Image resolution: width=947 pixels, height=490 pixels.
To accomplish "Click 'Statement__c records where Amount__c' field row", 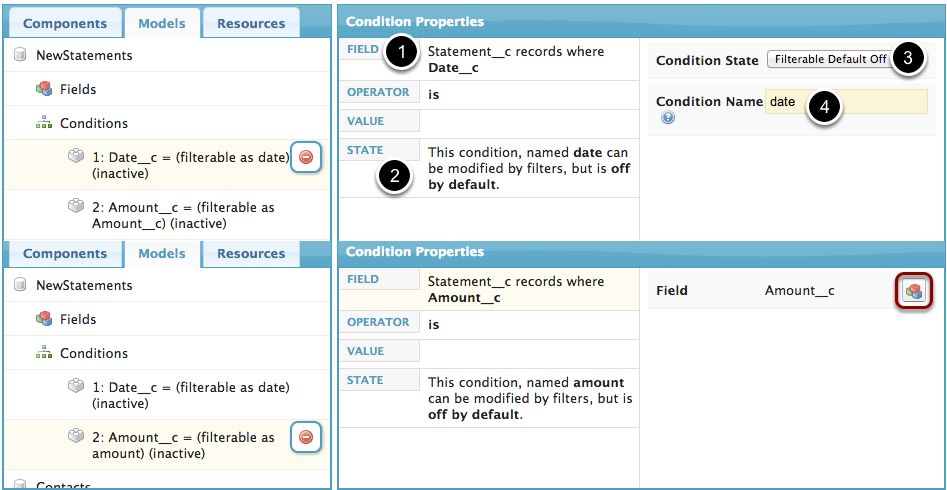I will (515, 289).
